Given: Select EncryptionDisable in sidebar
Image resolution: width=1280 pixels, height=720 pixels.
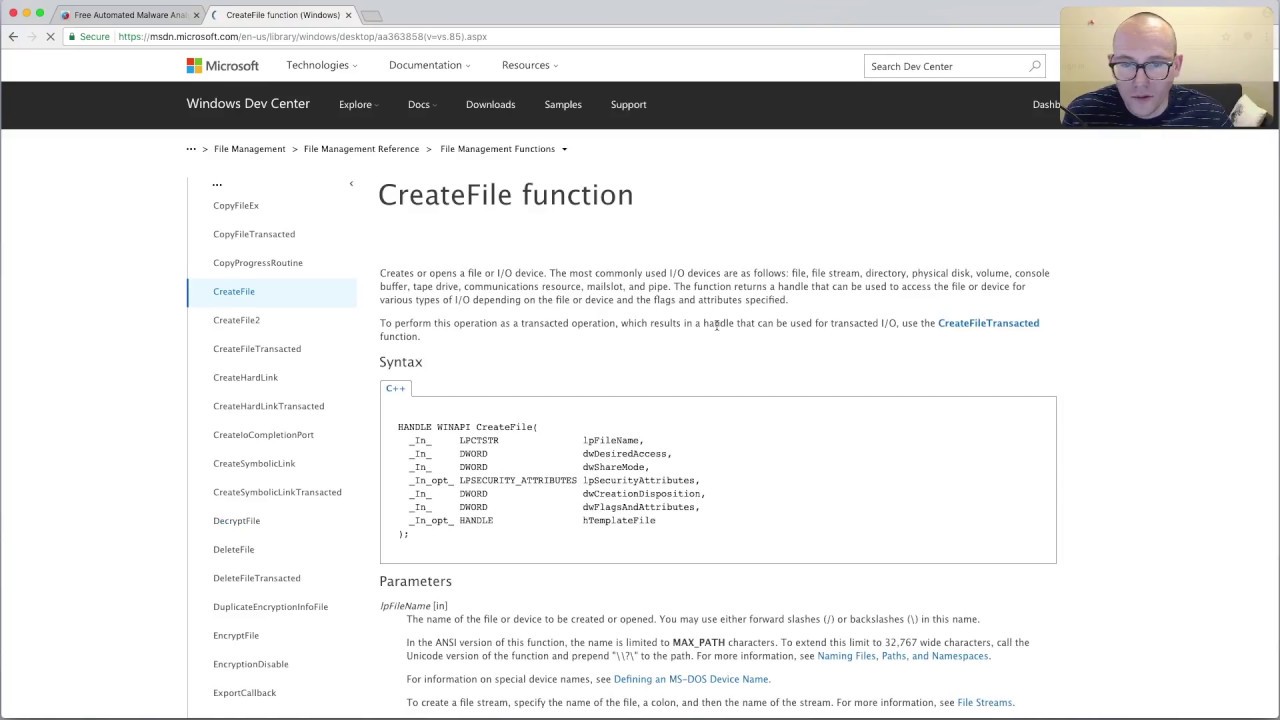Looking at the screenshot, I should [250, 664].
